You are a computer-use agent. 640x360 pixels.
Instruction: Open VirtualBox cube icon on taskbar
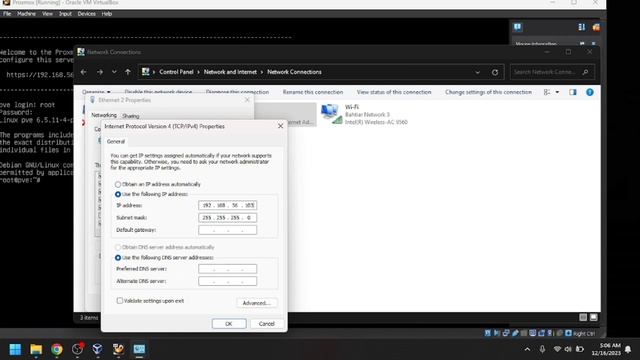coord(98,349)
